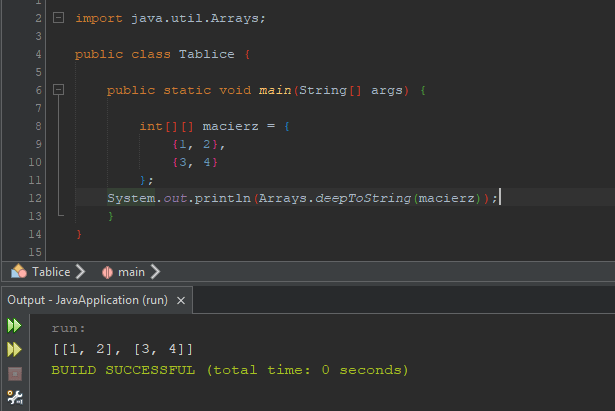Select the Output - JavaApplication (run) tab
This screenshot has height=411, width=615.
(87, 300)
